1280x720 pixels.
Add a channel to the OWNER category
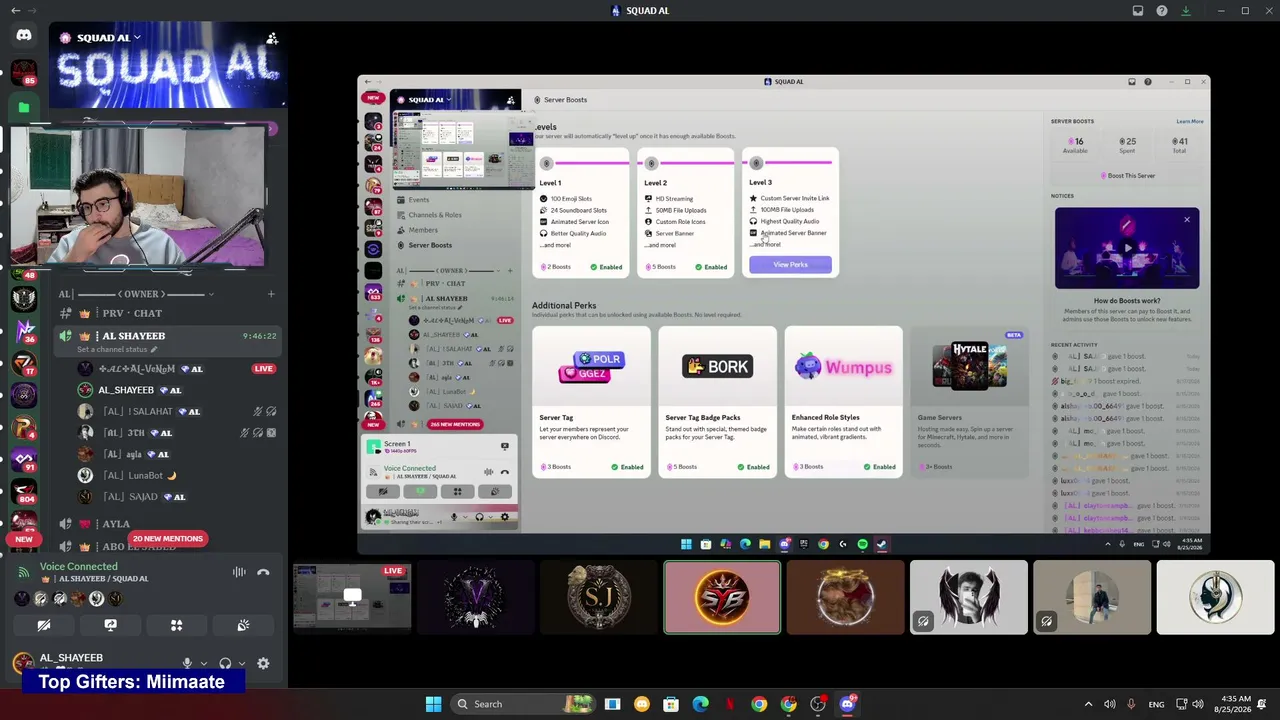(x=271, y=294)
